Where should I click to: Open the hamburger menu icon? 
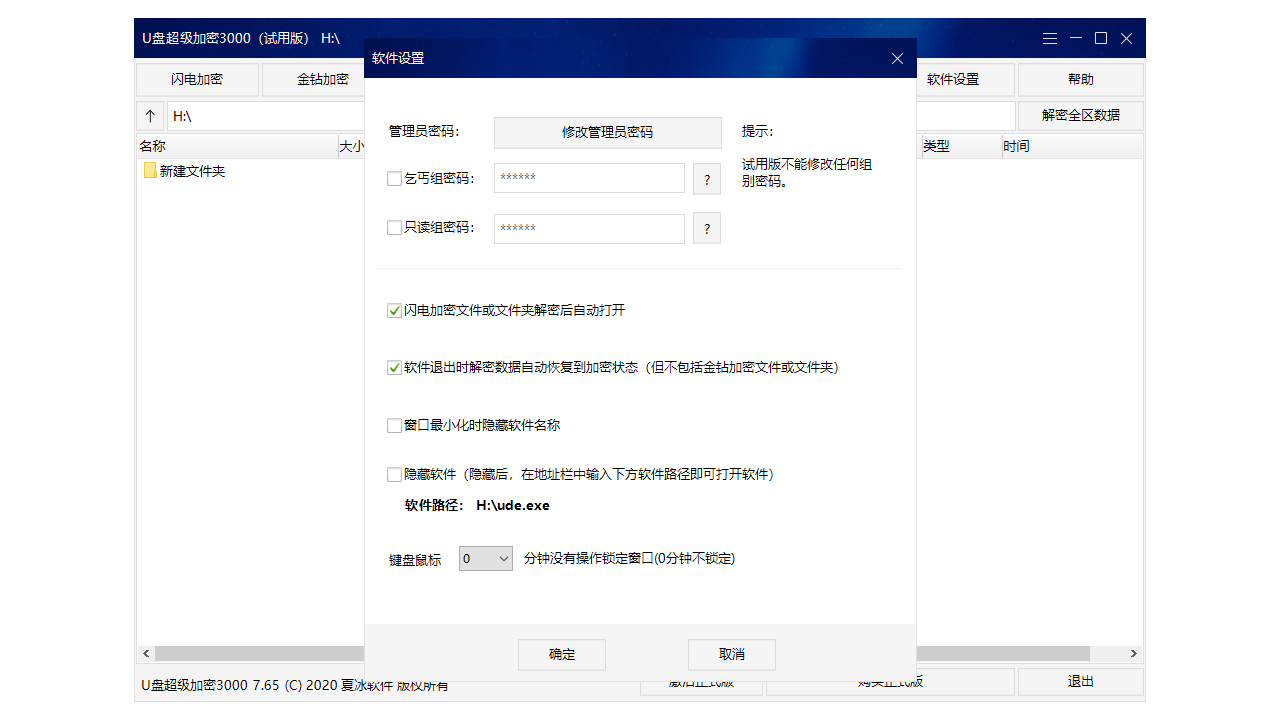tap(1050, 38)
